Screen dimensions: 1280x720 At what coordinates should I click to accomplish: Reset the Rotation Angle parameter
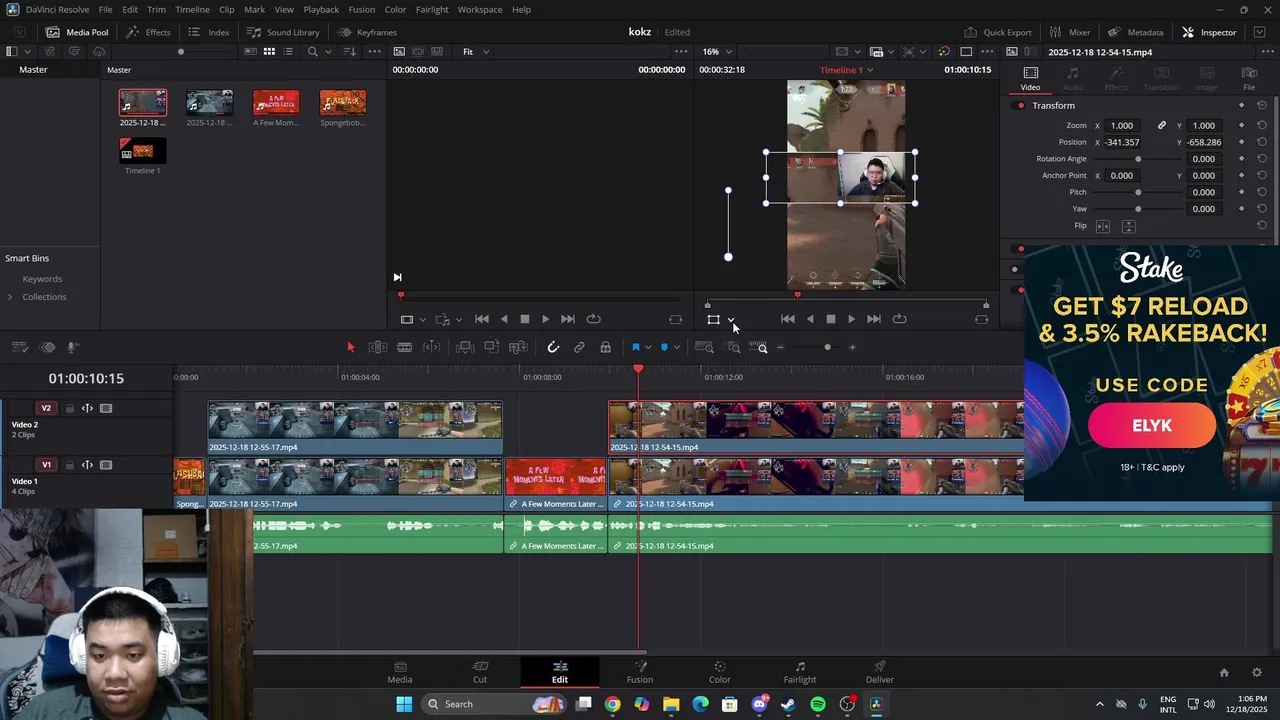point(1262,159)
